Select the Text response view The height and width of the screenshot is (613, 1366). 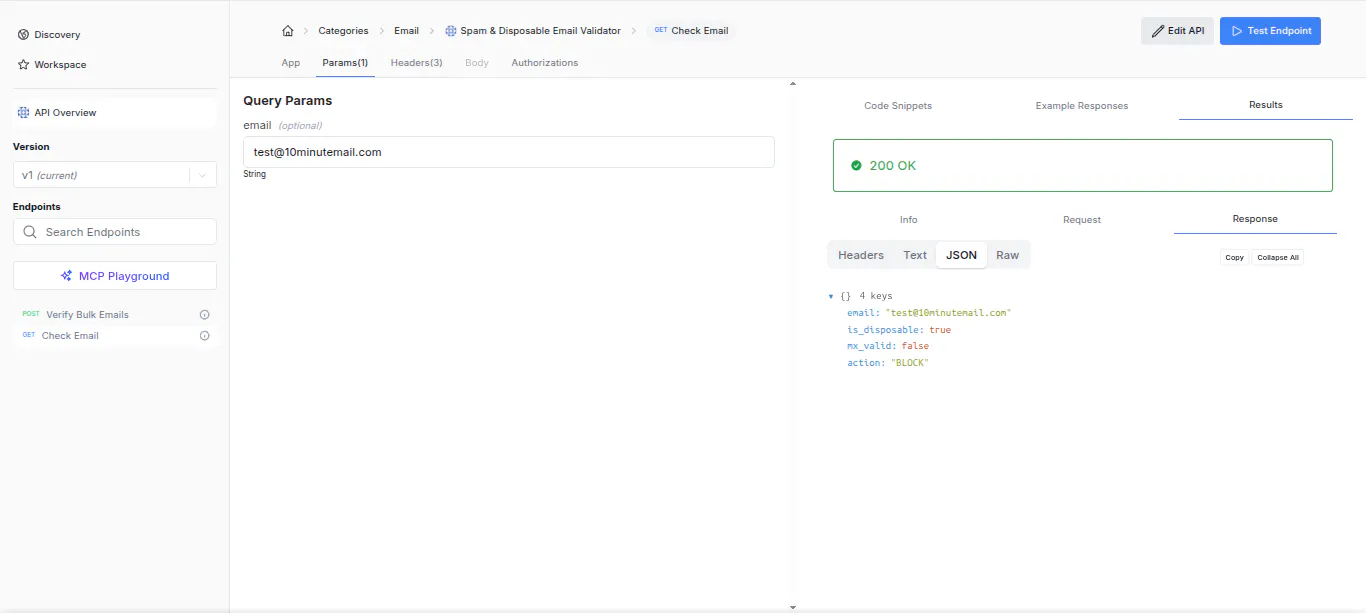point(915,255)
